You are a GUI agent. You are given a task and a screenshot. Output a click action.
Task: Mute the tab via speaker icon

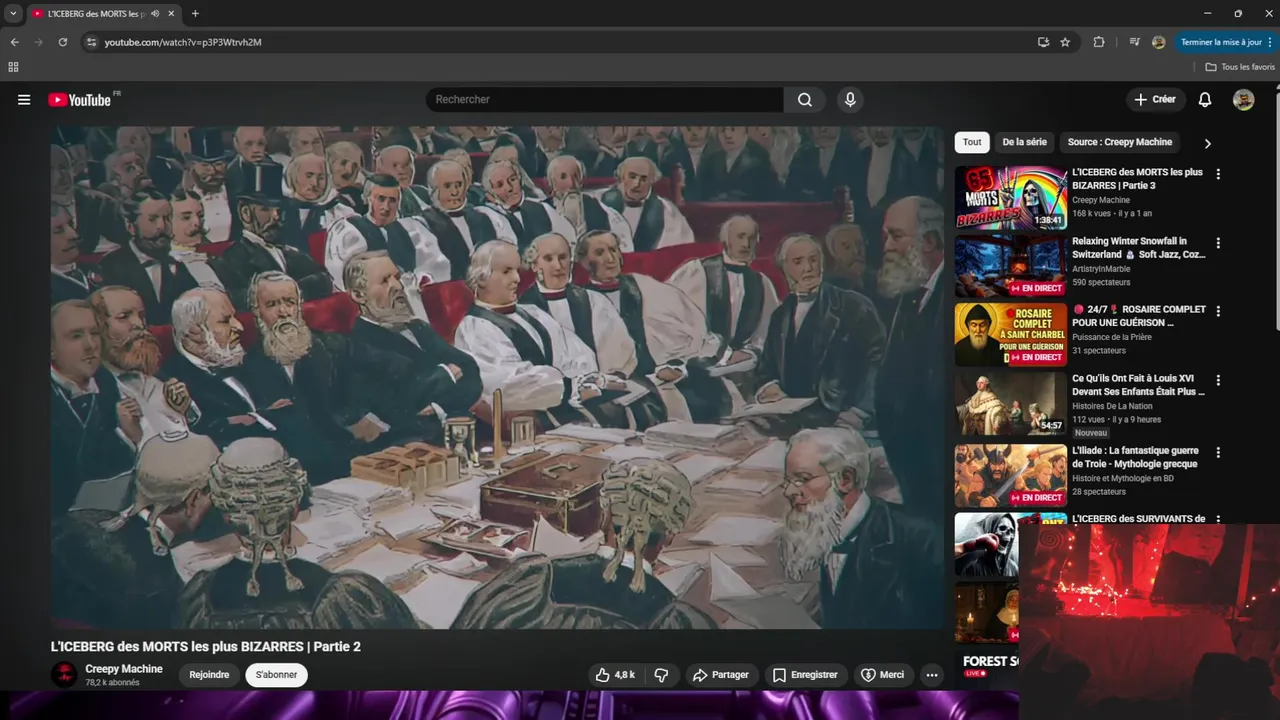[155, 14]
